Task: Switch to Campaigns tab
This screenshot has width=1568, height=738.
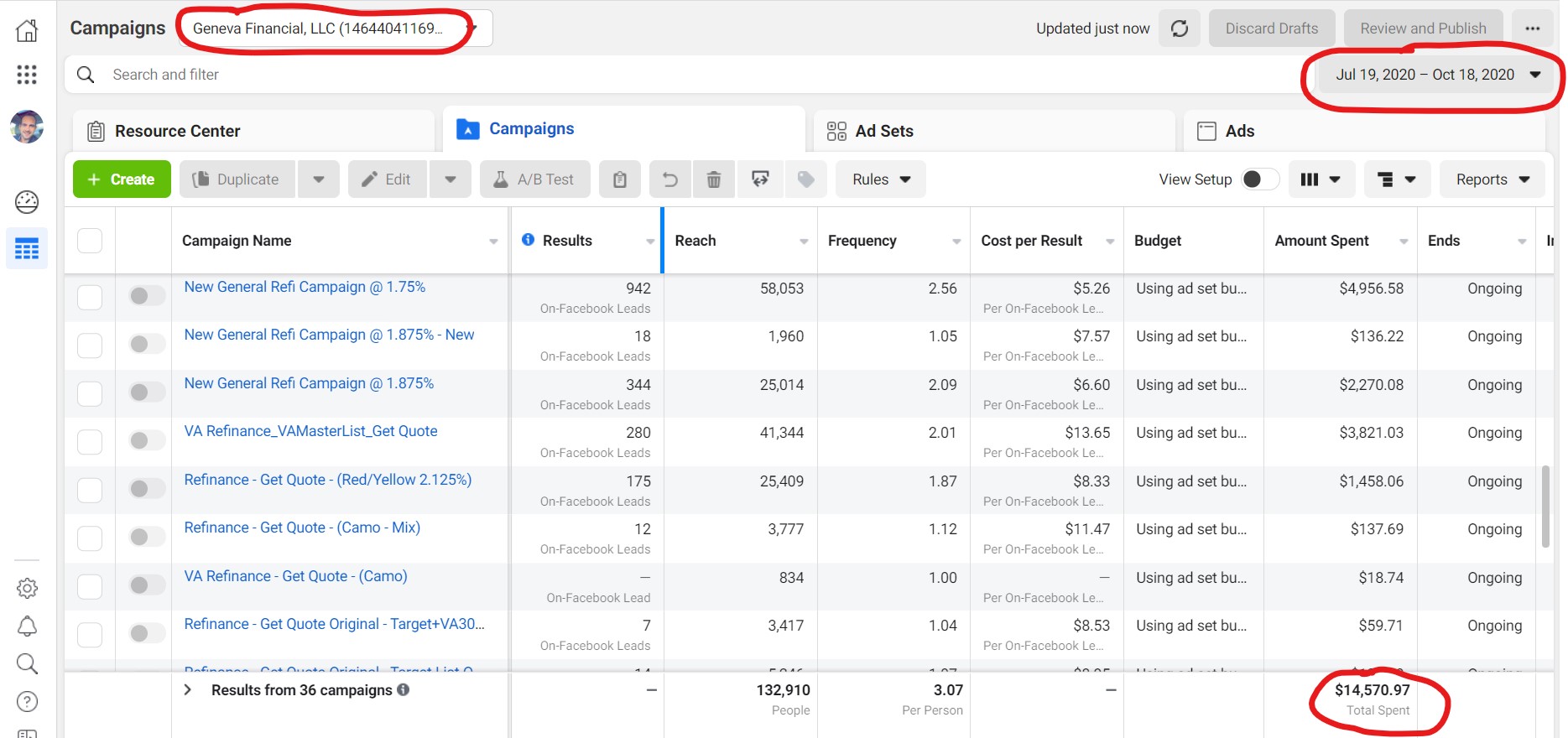Action: tap(624, 129)
